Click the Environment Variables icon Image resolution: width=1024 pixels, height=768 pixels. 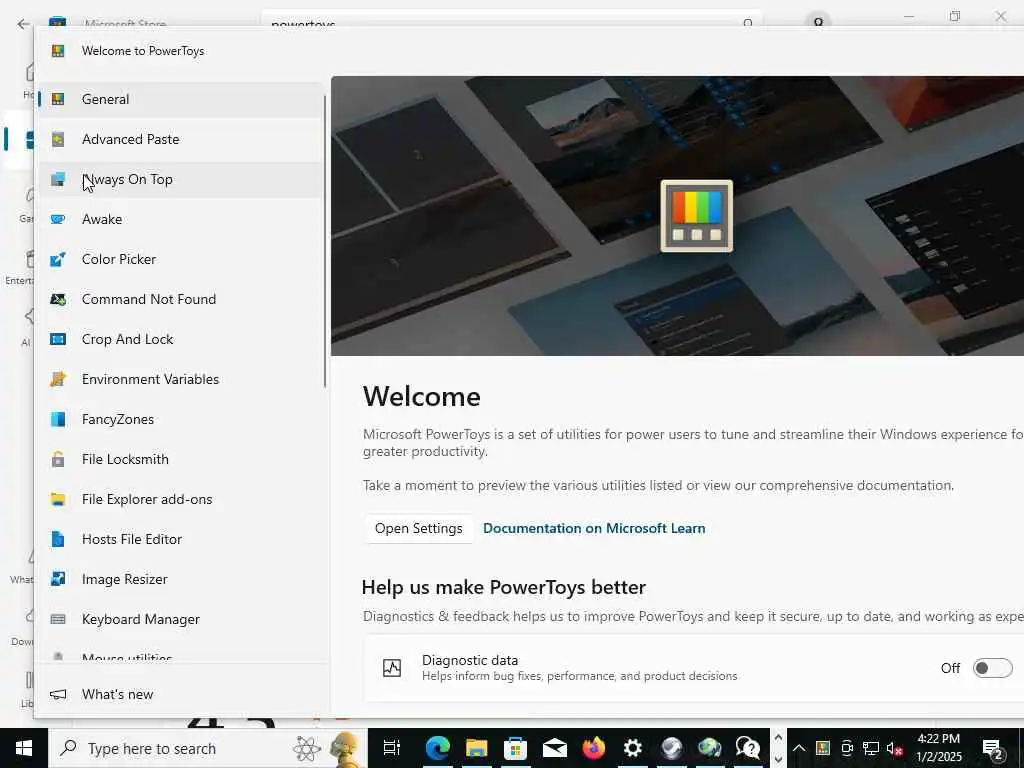(x=58, y=379)
